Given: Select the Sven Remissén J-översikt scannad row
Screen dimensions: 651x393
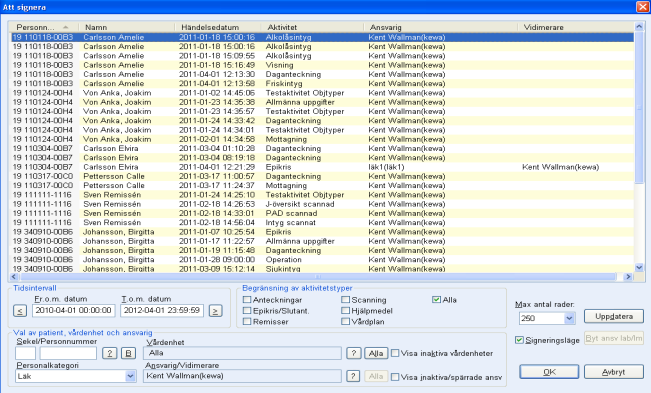Looking at the screenshot, I should [x=322, y=204].
